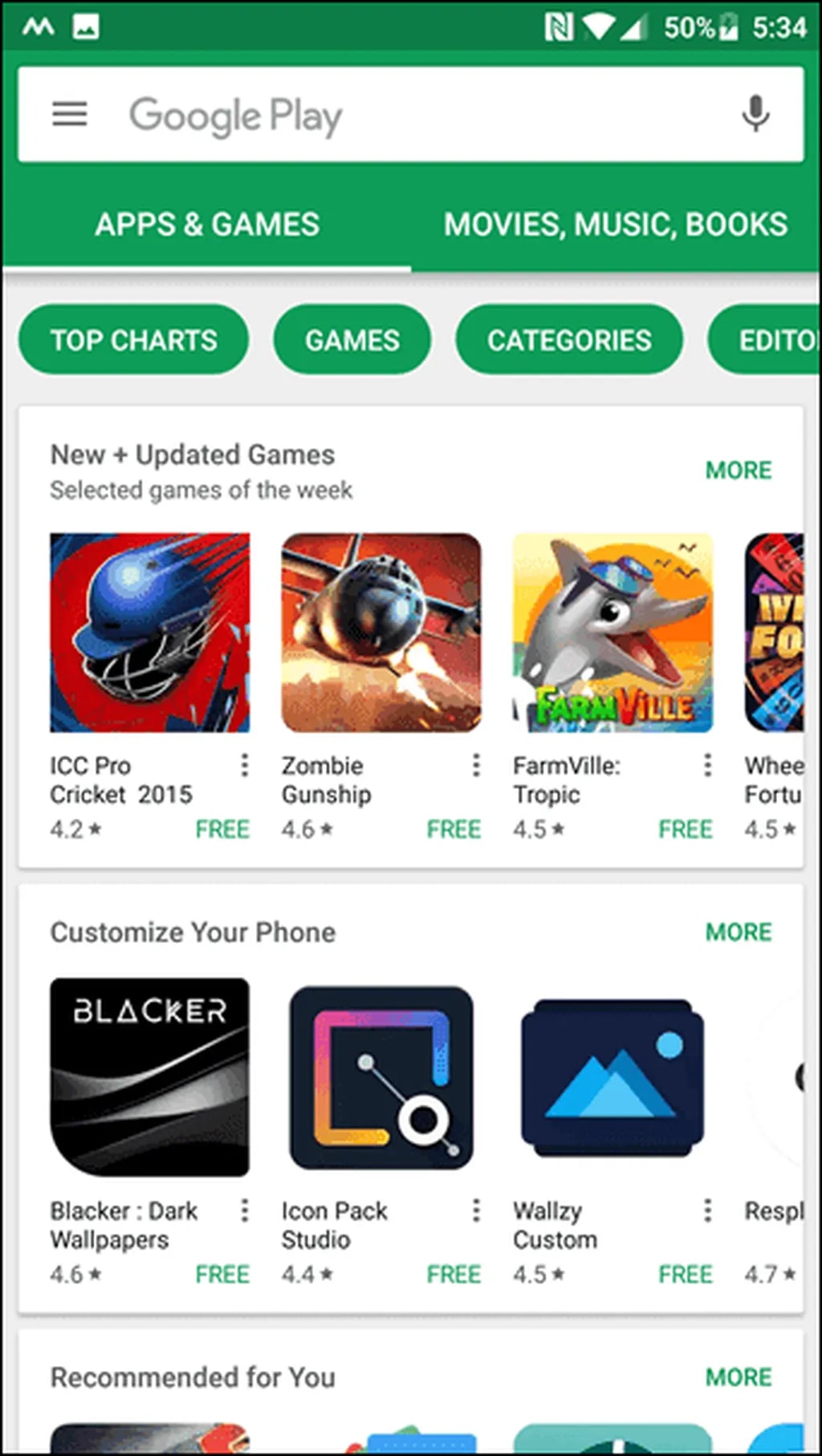This screenshot has width=822, height=1456.
Task: Switch to Movies, Music, Books tab
Action: (616, 225)
